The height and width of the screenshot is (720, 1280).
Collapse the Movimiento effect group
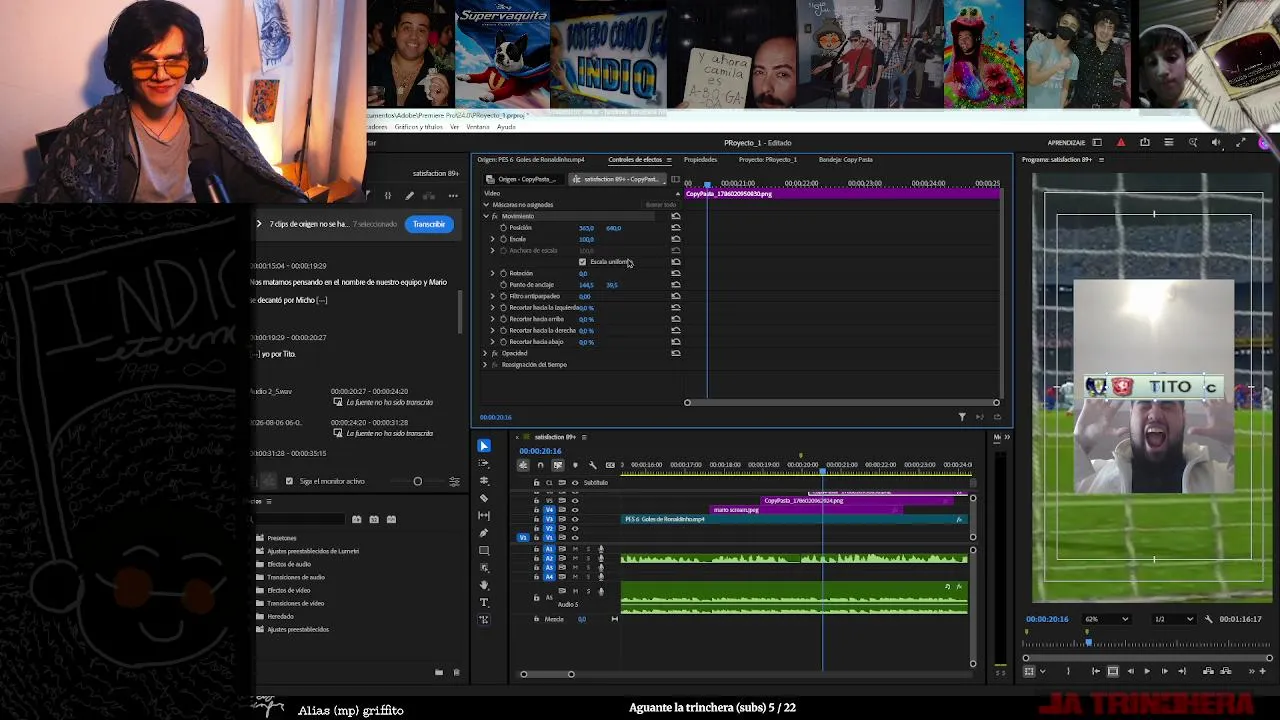[486, 216]
